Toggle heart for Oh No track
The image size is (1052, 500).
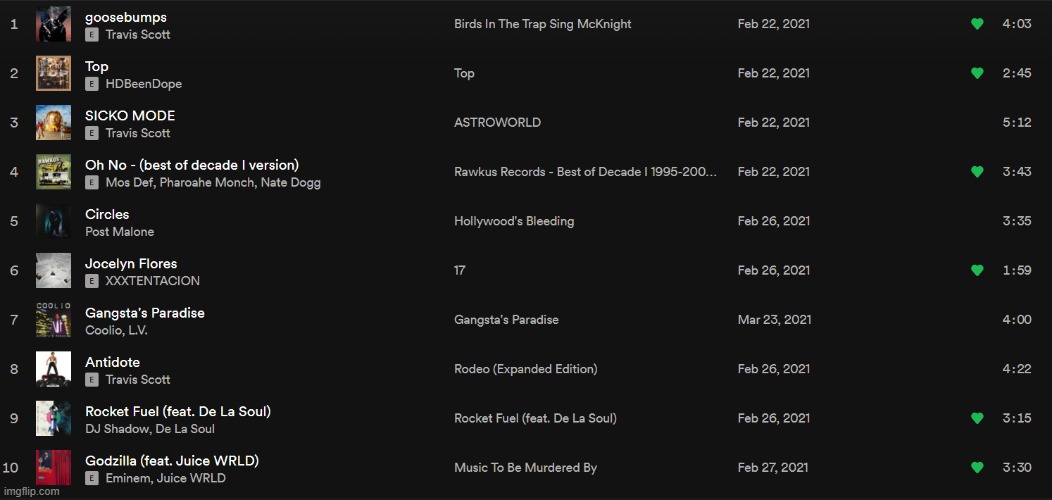coord(977,172)
